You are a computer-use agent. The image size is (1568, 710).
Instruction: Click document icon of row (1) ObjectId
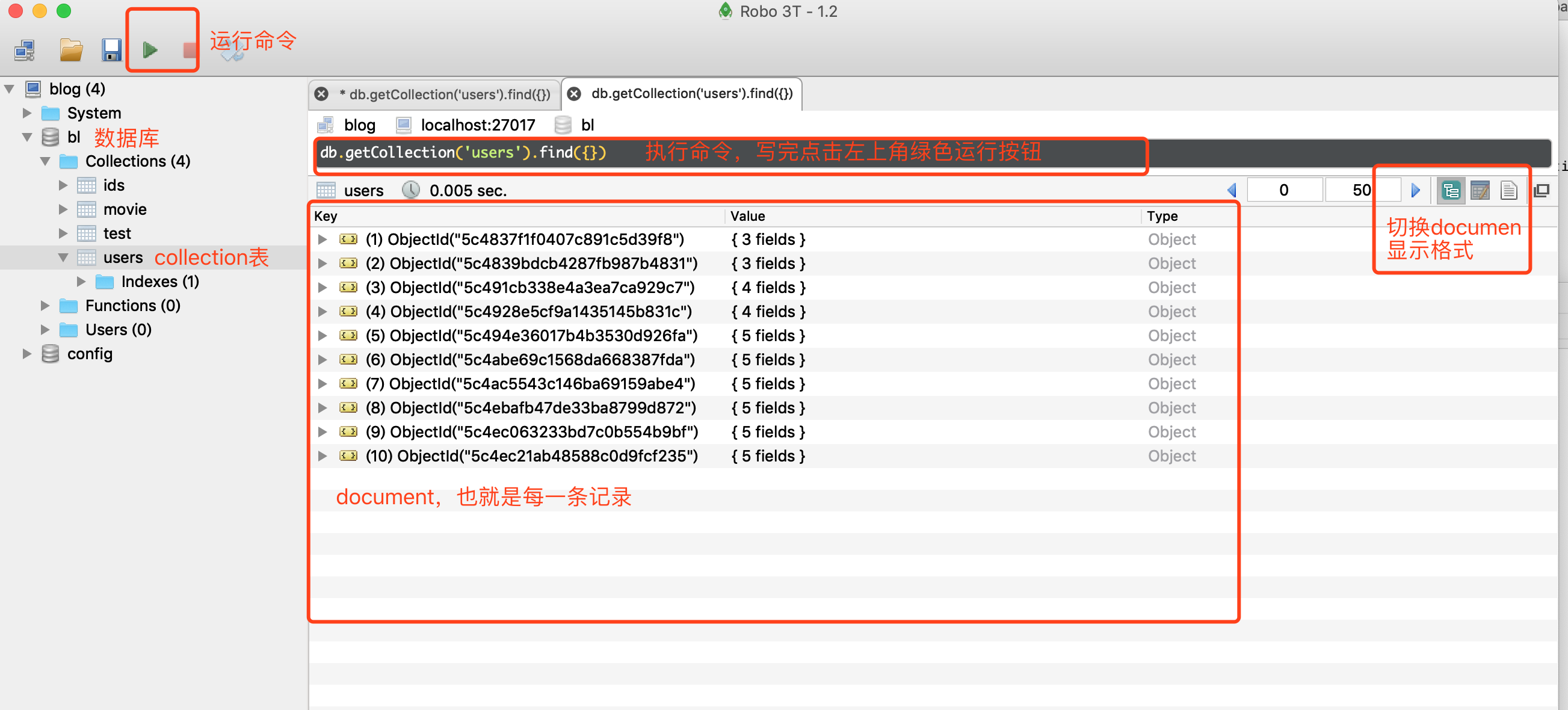(348, 239)
